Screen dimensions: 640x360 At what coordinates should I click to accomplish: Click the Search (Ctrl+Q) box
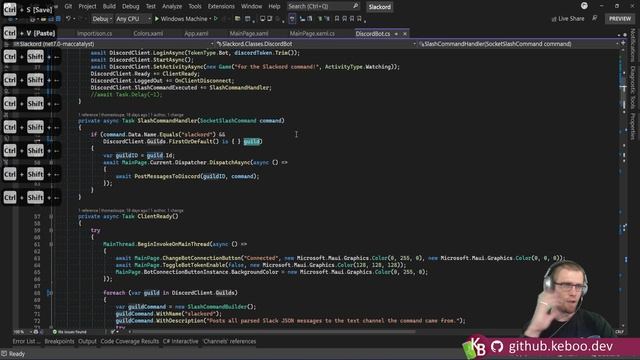(323, 7)
